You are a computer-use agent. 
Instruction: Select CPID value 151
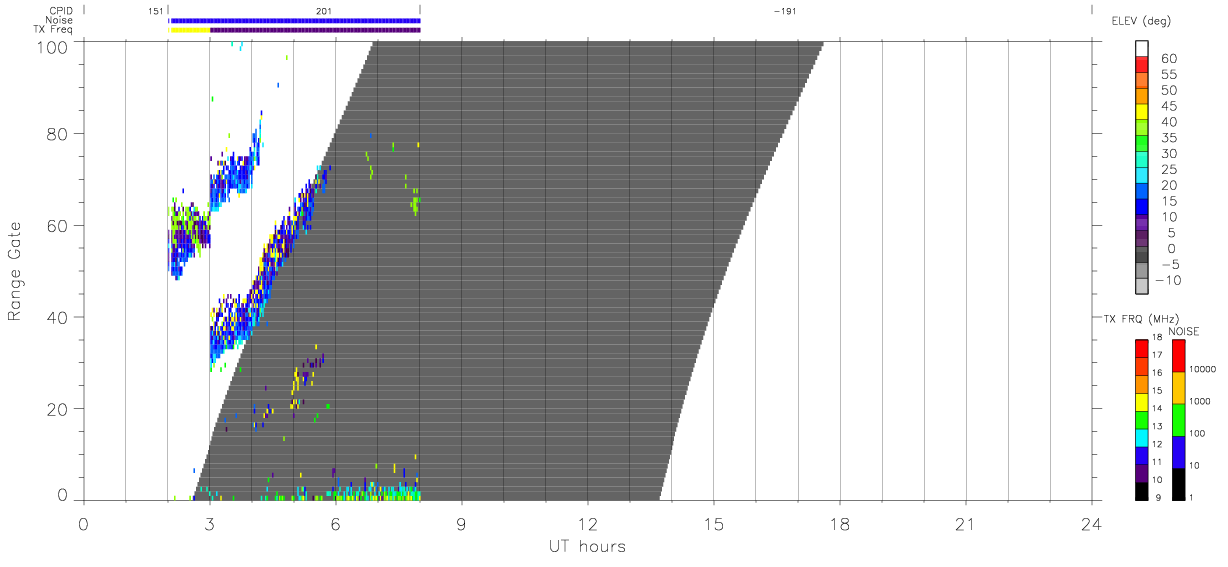(x=155, y=10)
